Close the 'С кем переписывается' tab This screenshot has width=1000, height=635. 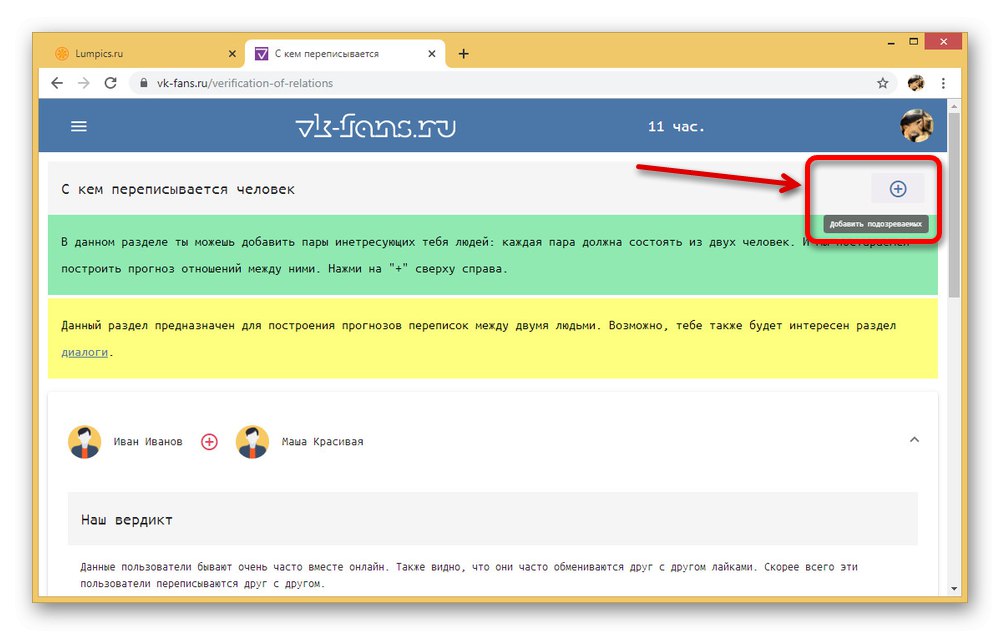[x=432, y=54]
